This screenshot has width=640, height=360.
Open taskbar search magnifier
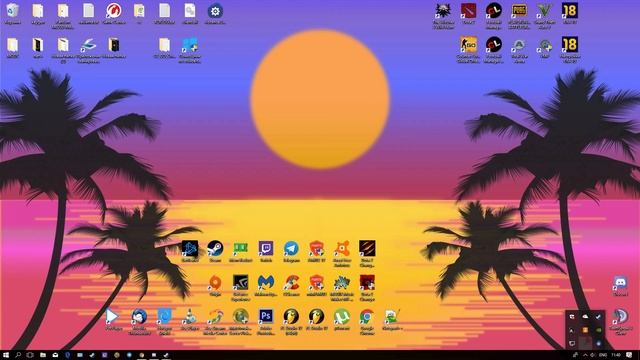coord(18,355)
